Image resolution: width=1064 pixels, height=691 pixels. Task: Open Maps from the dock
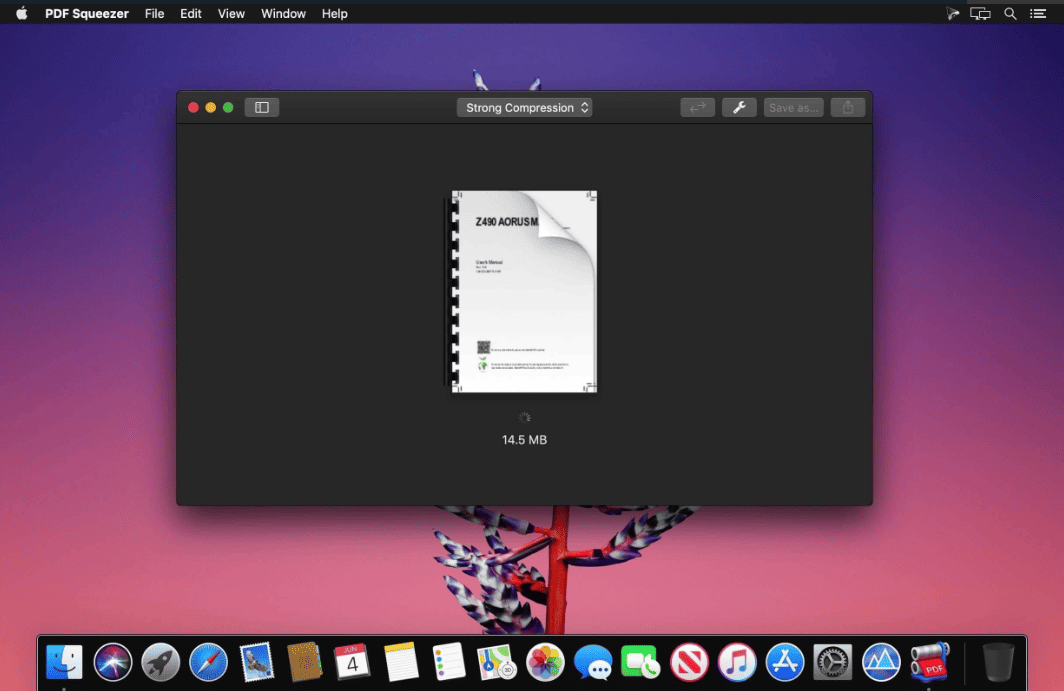point(497,662)
